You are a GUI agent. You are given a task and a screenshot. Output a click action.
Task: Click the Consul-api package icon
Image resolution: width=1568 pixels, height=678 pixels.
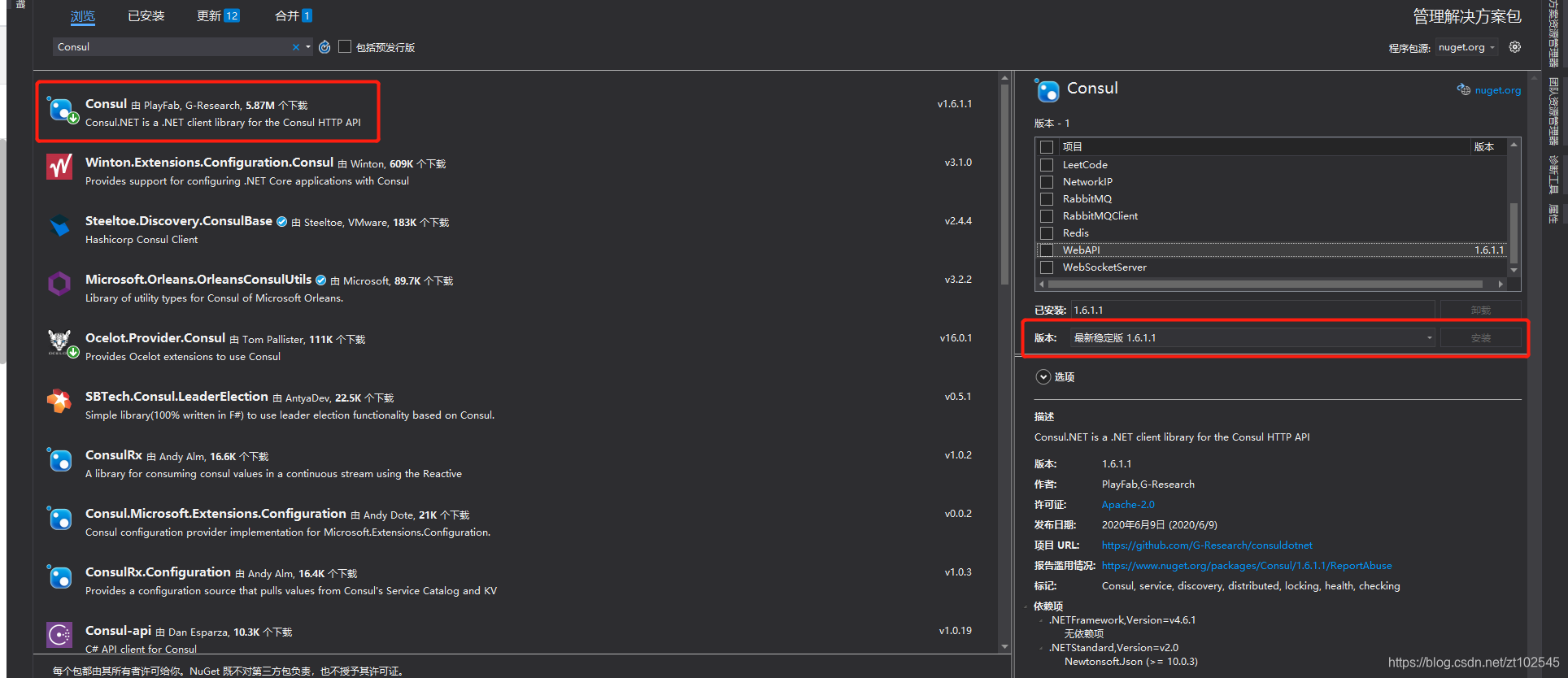(x=59, y=634)
